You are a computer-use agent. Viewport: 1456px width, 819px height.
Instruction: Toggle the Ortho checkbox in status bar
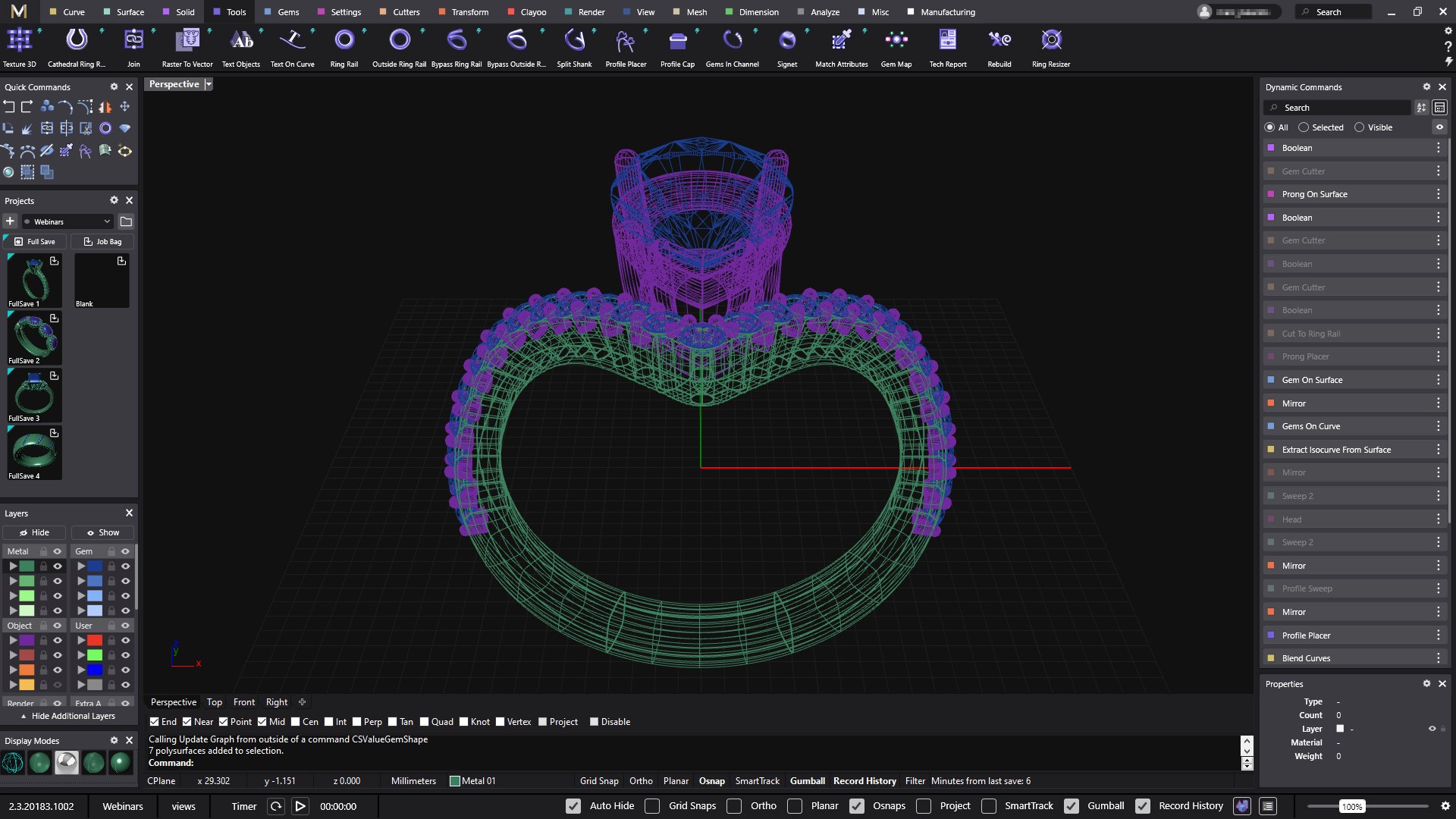[734, 806]
